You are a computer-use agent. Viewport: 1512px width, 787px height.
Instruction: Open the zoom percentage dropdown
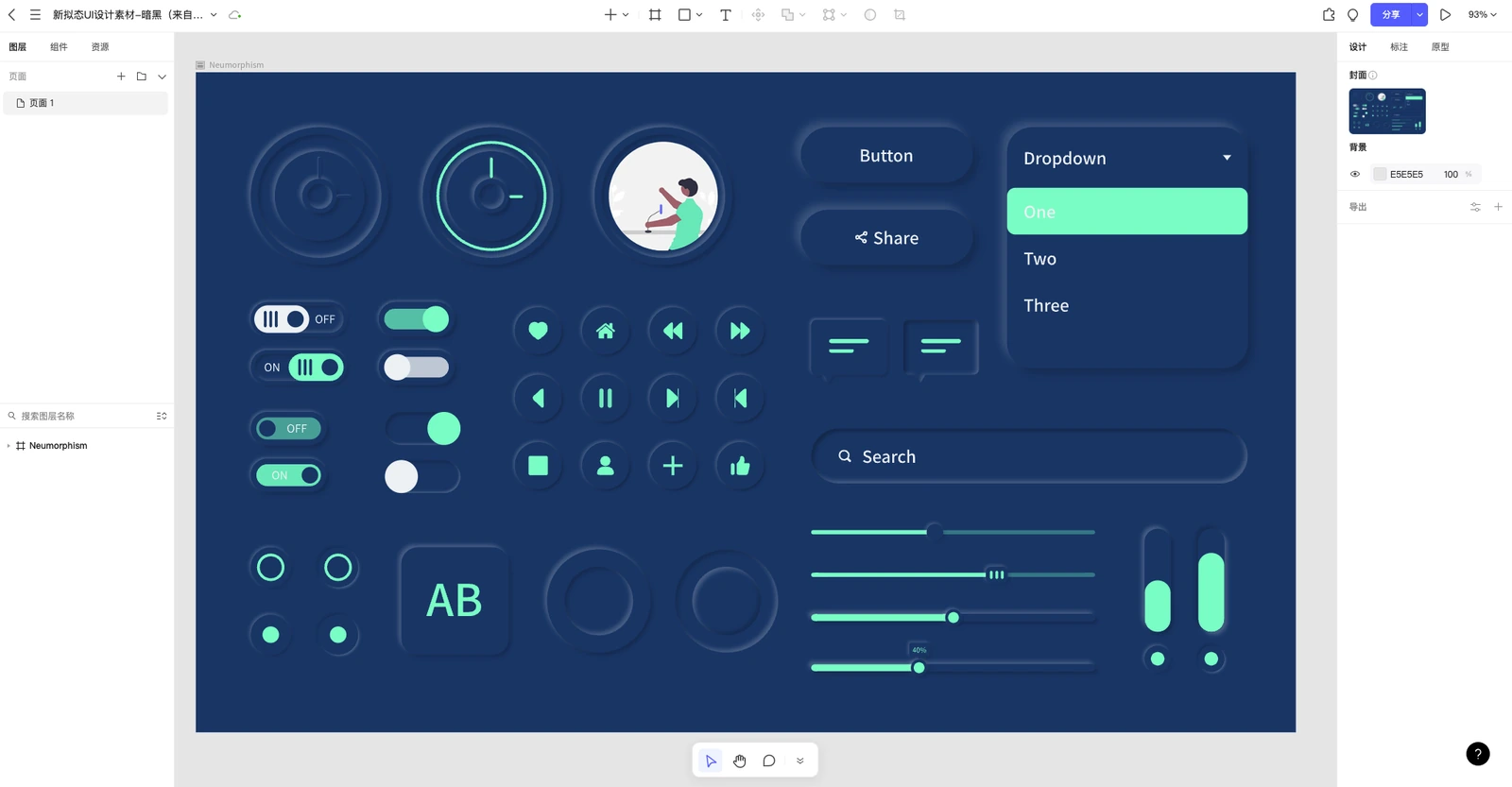click(x=1482, y=15)
